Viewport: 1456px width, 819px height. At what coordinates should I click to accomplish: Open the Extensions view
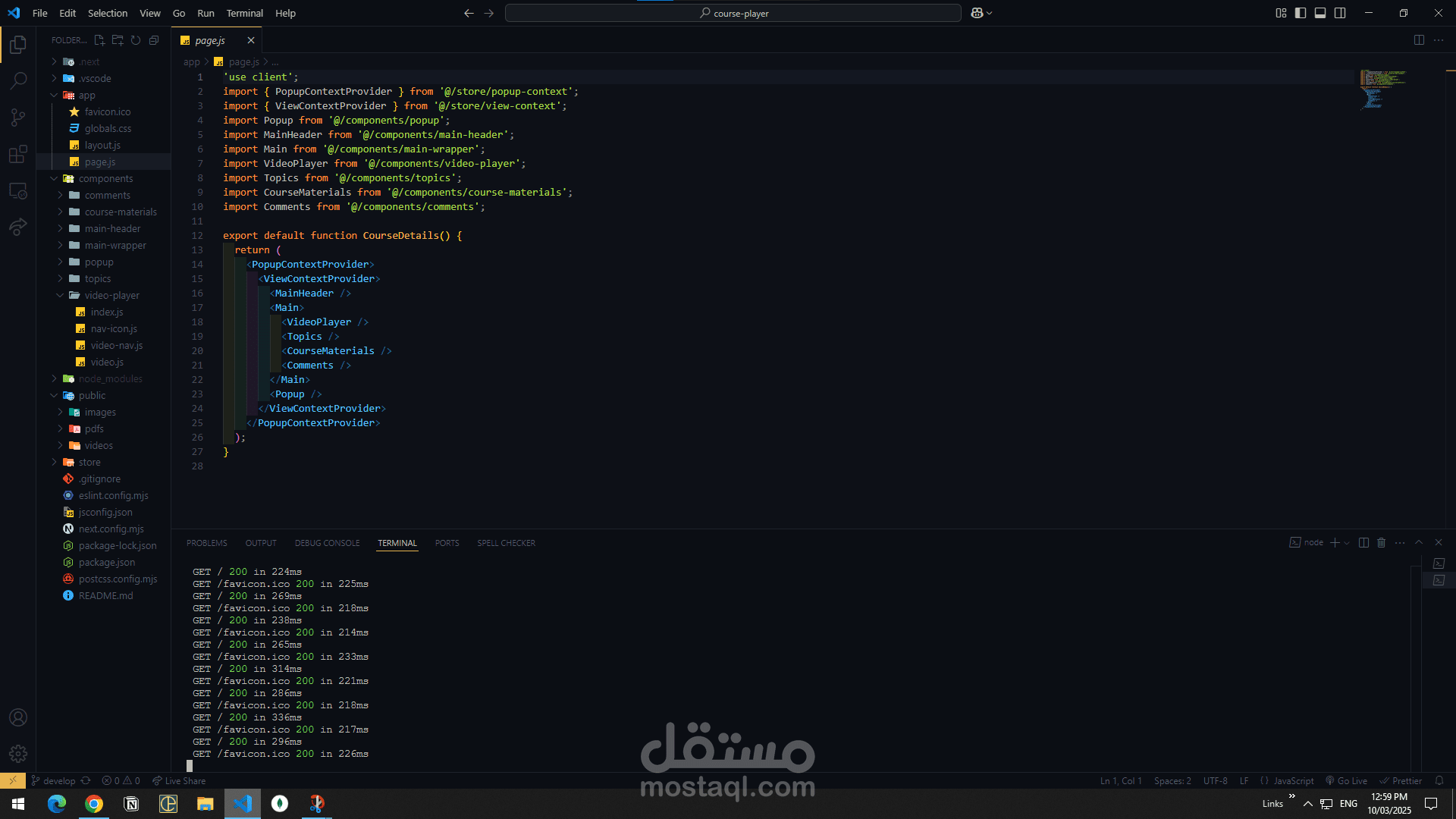click(x=18, y=154)
